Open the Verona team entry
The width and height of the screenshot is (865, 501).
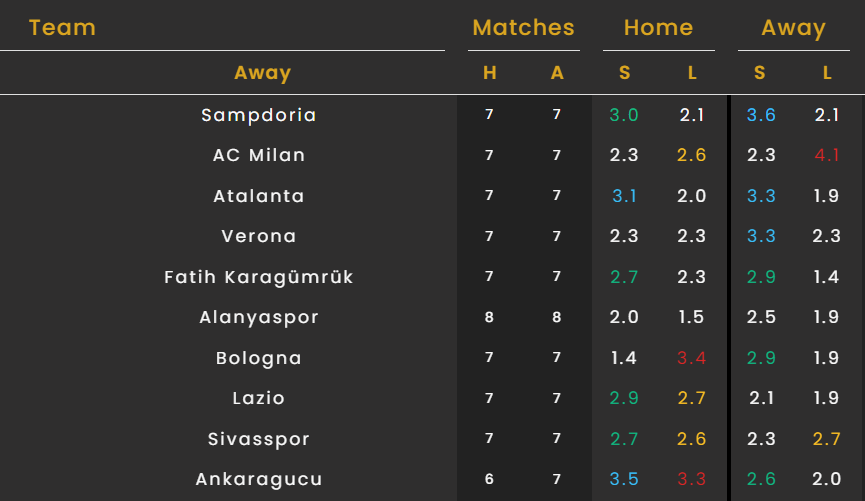[x=259, y=237]
